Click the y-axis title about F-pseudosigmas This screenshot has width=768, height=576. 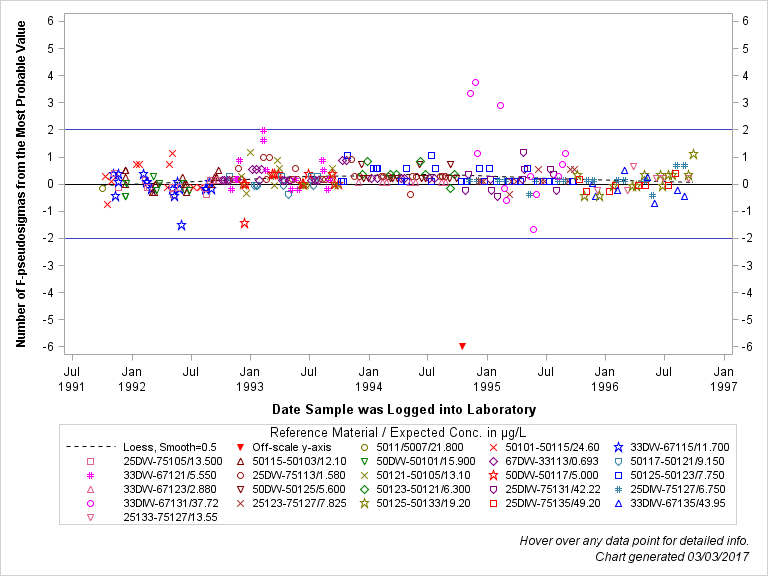21,184
